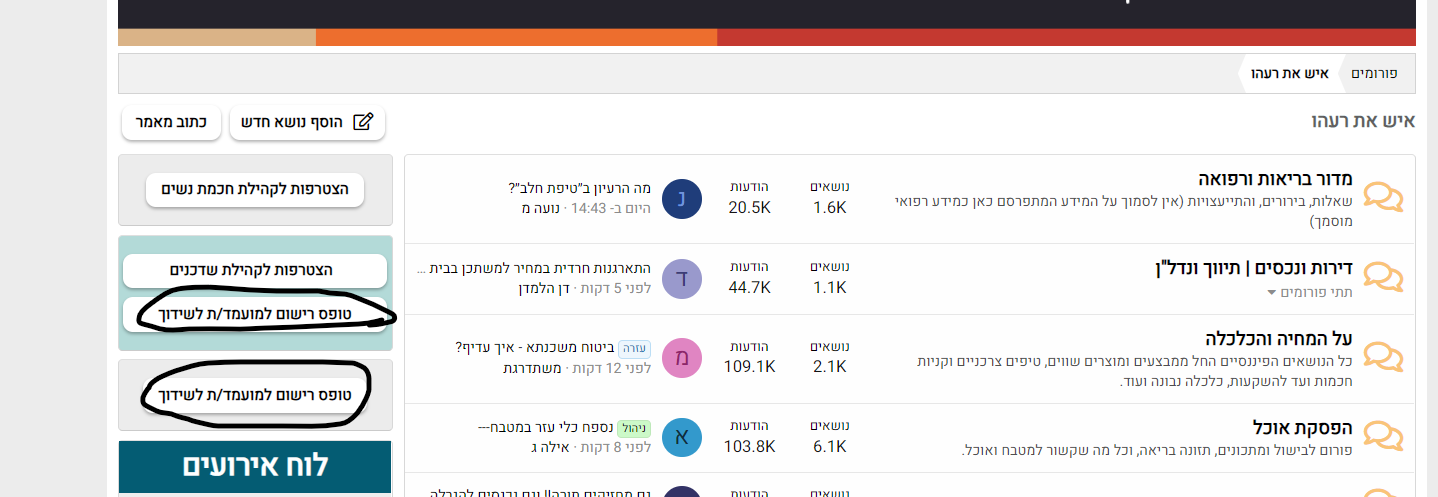Image resolution: width=1438 pixels, height=497 pixels.
Task: Click הצטרפות לקהילת חכמת נשים button
Action: 255,189
